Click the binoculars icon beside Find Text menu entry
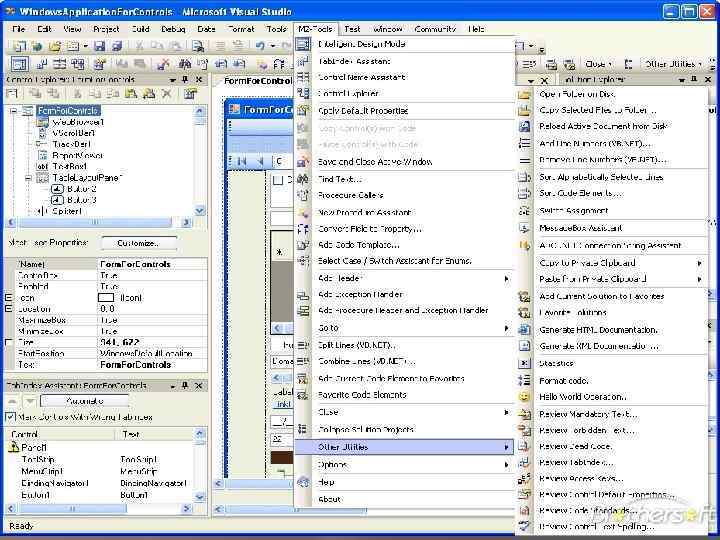The image size is (720, 540). (x=303, y=179)
